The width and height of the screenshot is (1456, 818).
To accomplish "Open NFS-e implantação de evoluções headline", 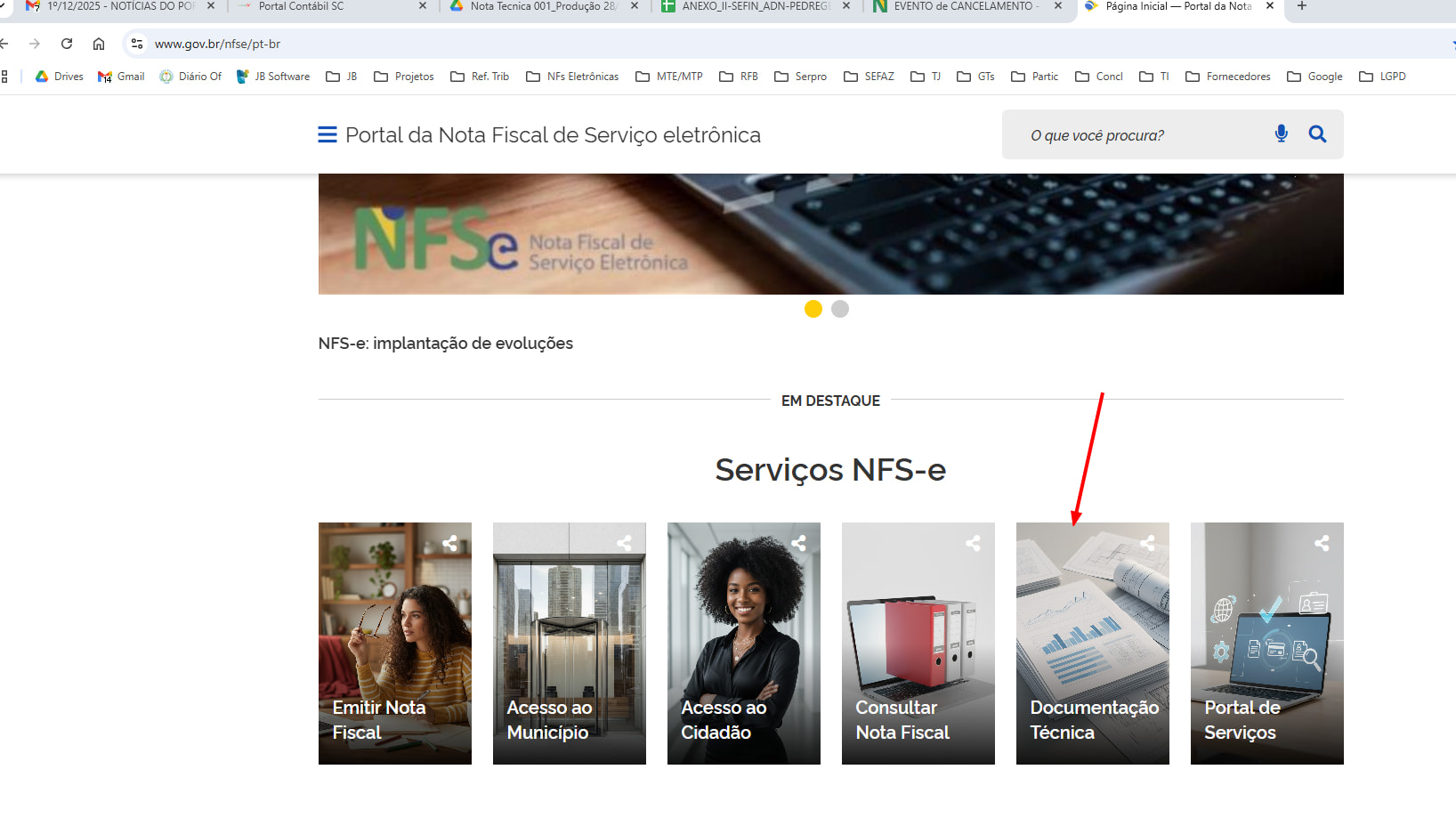I will coord(445,344).
